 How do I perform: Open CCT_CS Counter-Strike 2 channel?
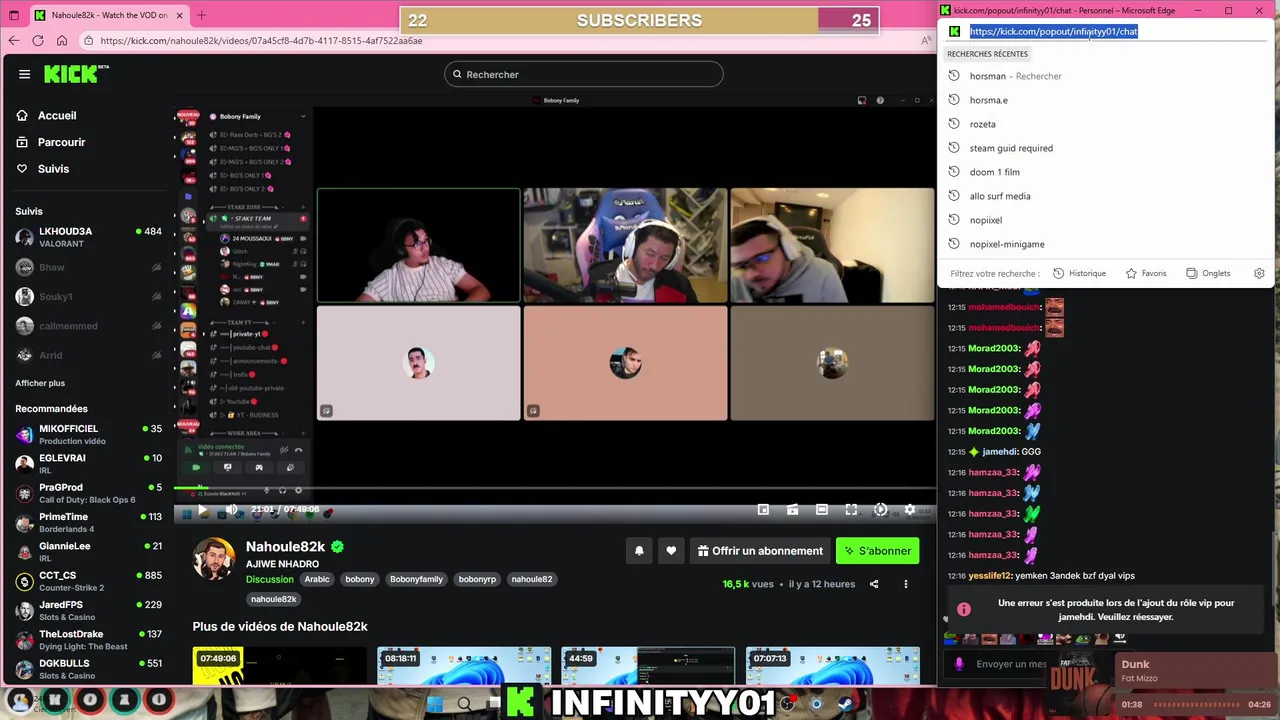click(x=88, y=581)
